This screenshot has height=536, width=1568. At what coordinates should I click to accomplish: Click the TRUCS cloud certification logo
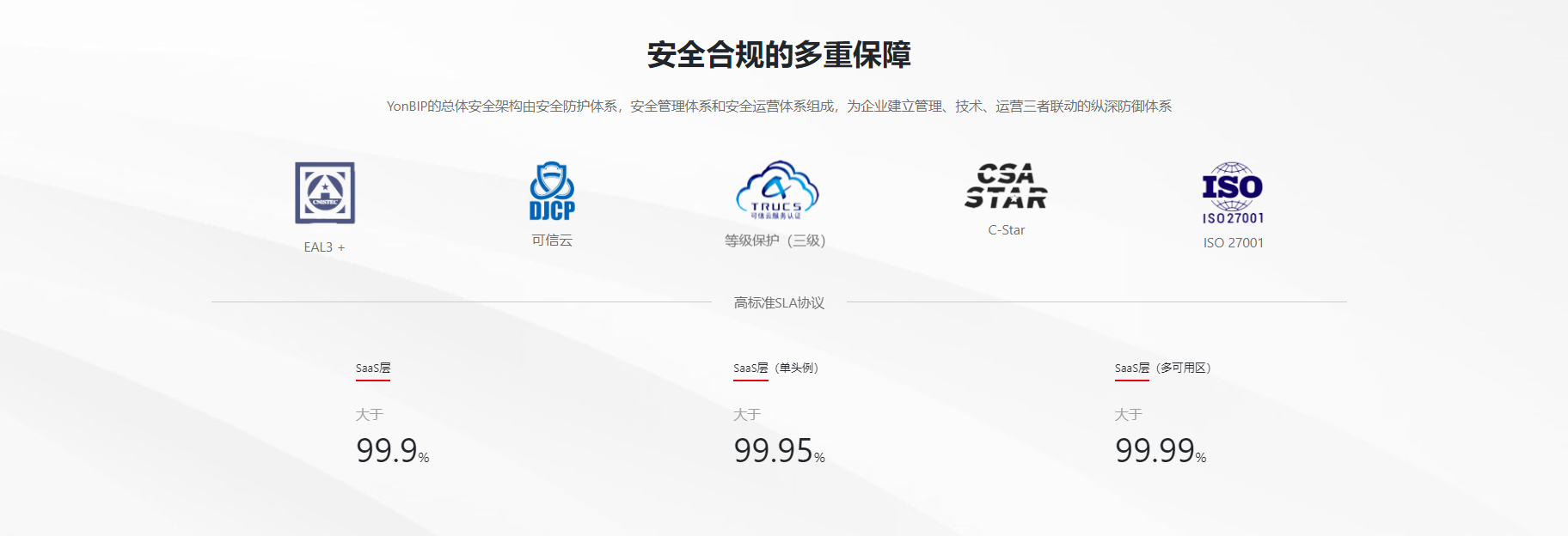click(777, 190)
